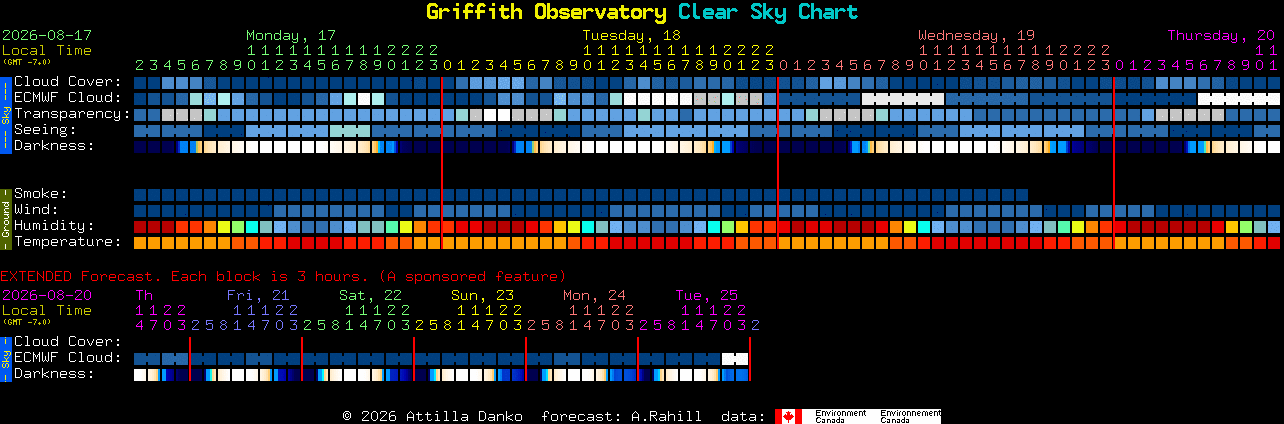The height and width of the screenshot is (424, 1284).
Task: Click the 'Tuesday, 18' day header
Action: click(632, 34)
